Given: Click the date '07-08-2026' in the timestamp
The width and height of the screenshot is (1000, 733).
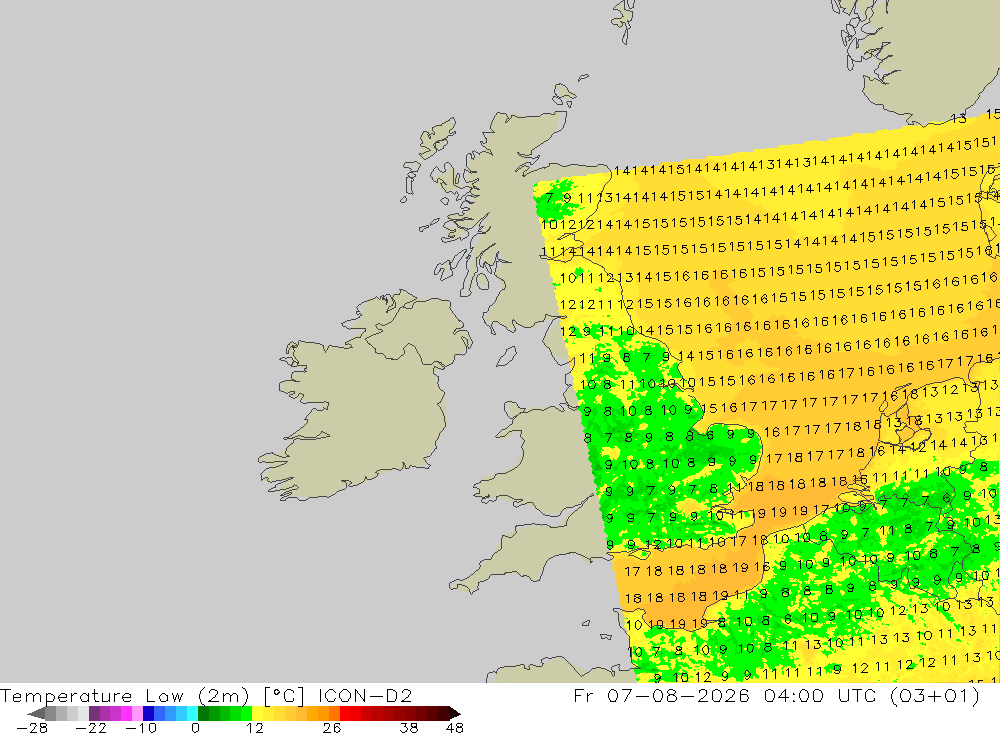Looking at the screenshot, I should coord(678,695).
